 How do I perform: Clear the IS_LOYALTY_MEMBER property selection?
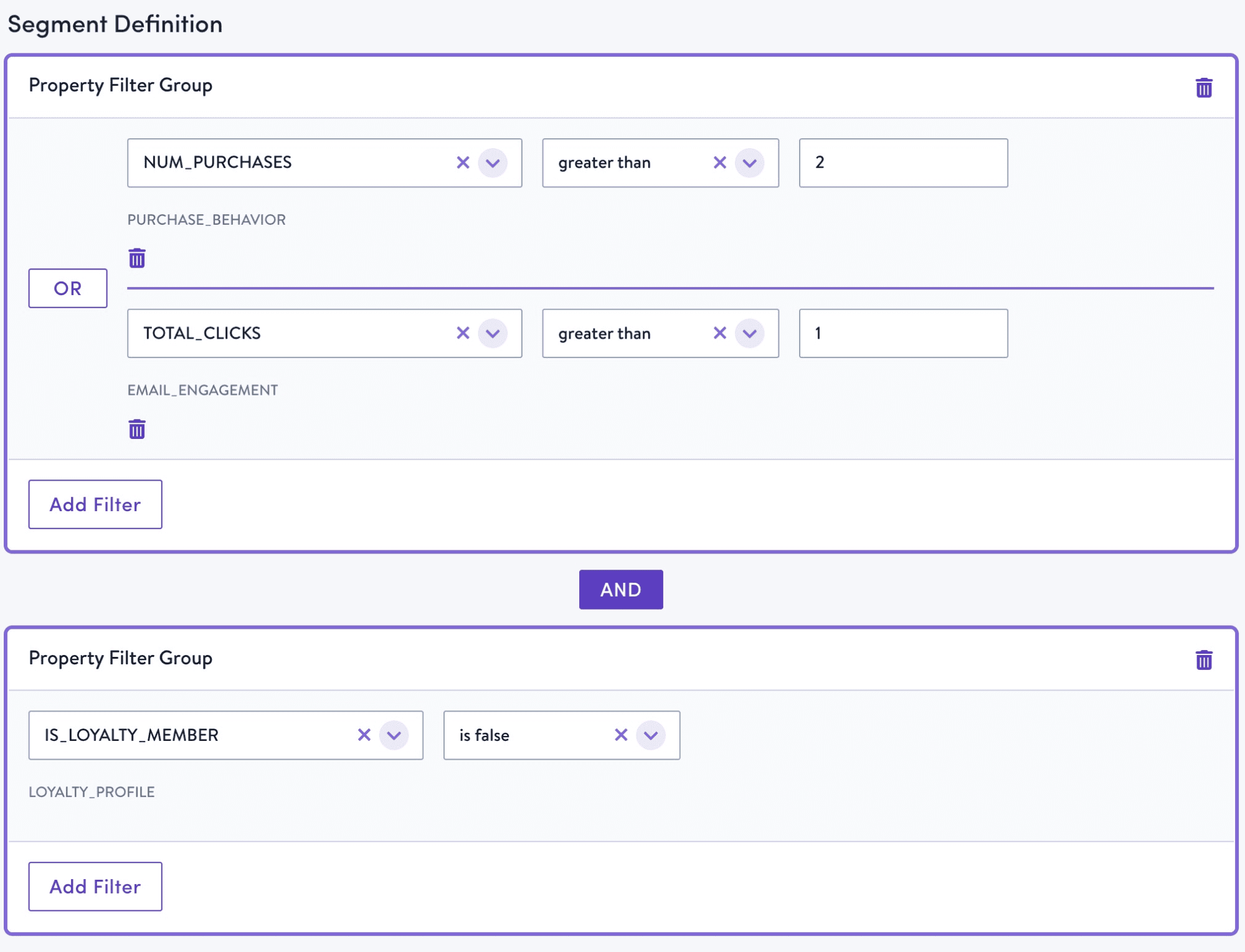click(364, 735)
